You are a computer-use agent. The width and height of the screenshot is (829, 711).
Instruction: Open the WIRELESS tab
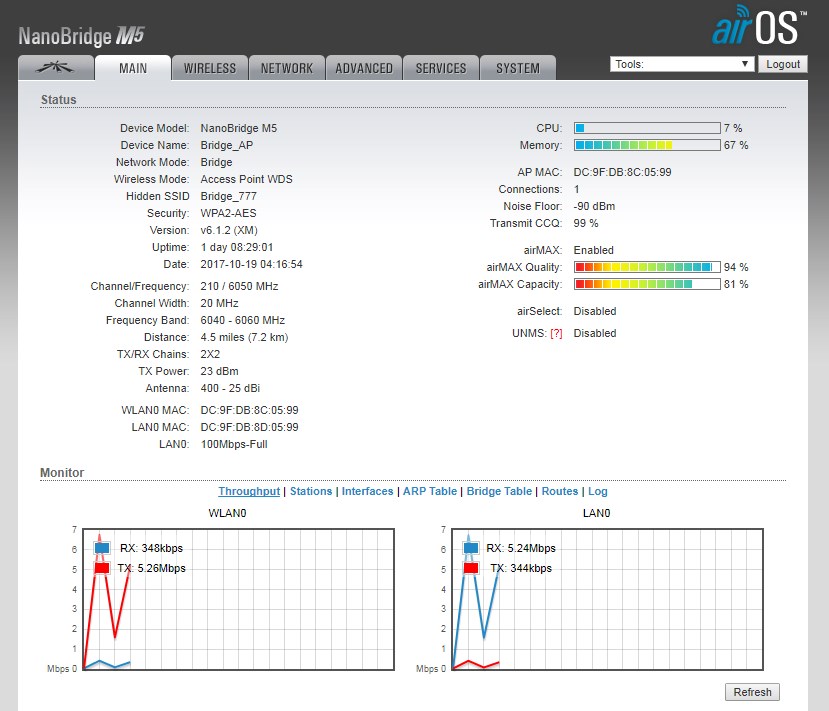coord(210,68)
